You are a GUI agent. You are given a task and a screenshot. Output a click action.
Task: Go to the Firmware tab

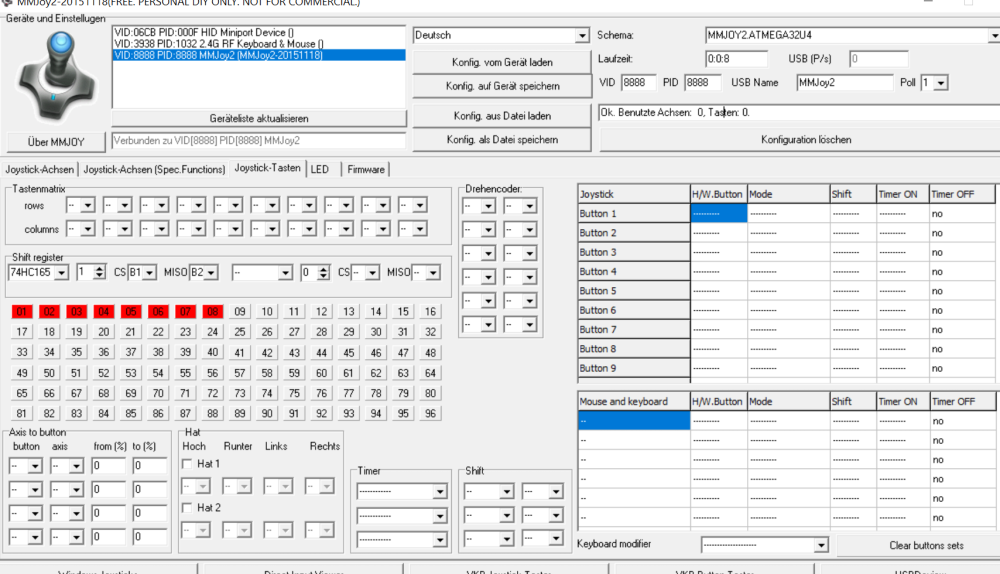(365, 169)
